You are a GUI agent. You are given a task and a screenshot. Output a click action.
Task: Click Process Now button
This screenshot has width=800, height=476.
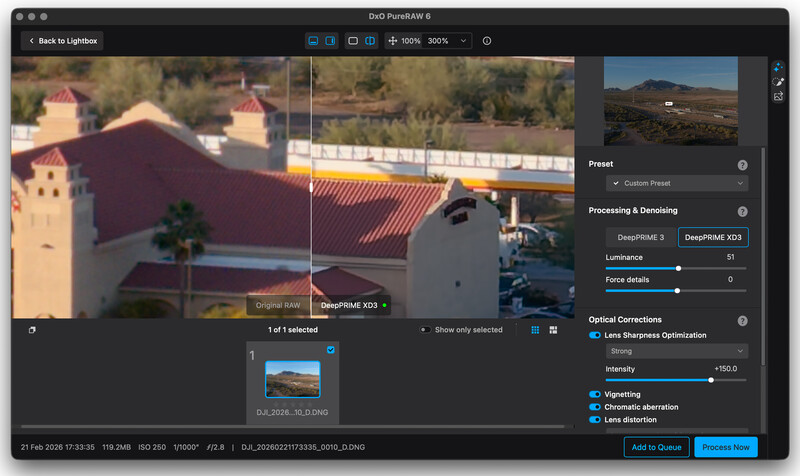coord(726,447)
